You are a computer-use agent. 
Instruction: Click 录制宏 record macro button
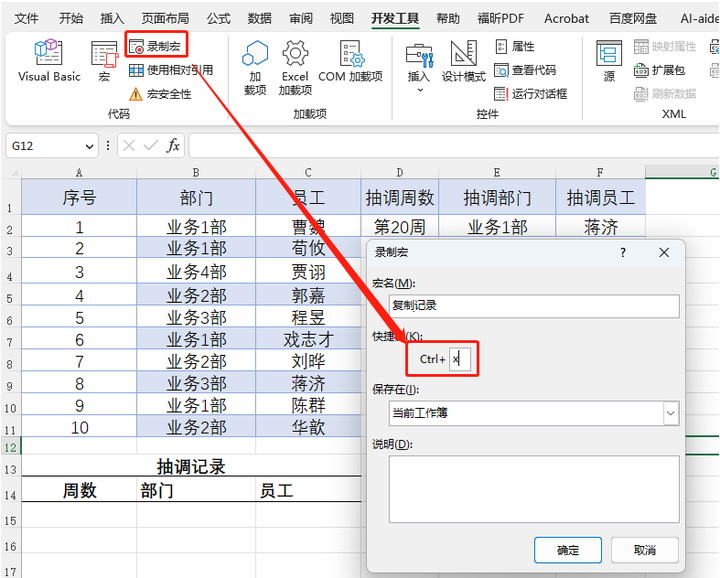pyautogui.click(x=155, y=46)
